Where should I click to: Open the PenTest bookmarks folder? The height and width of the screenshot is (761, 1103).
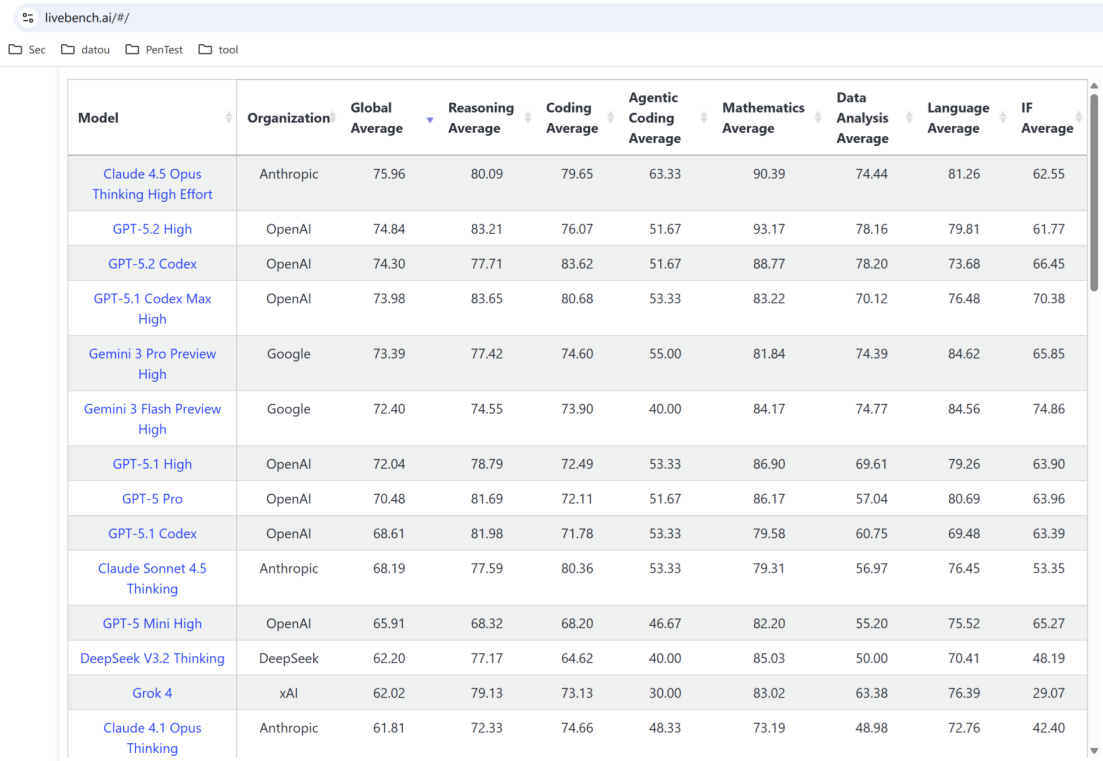click(x=154, y=49)
